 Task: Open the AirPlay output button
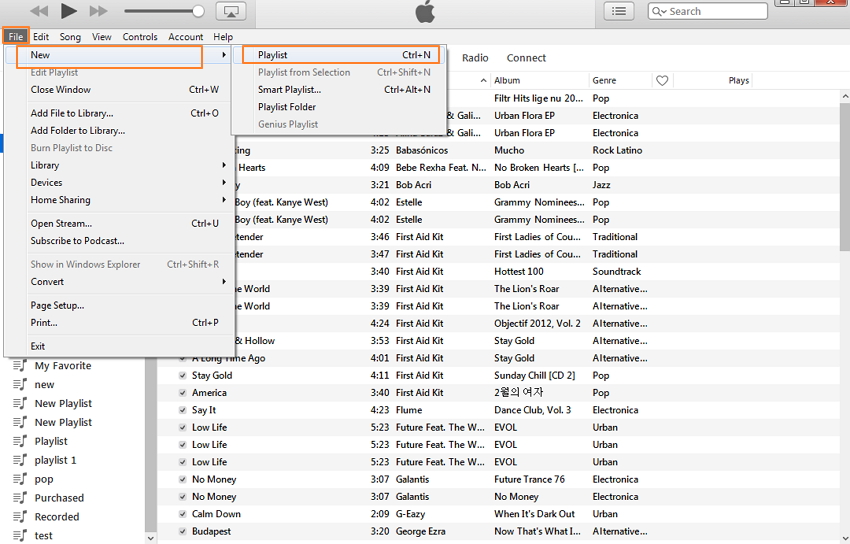point(230,11)
